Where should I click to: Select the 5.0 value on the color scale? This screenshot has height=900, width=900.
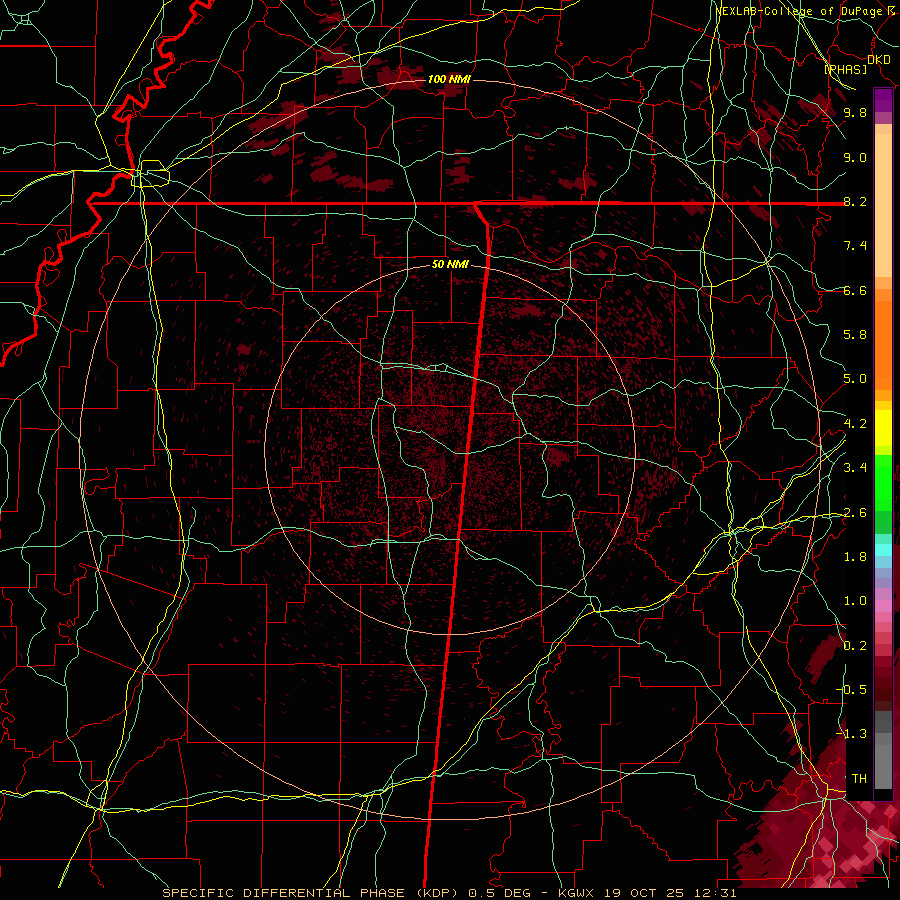click(x=855, y=379)
